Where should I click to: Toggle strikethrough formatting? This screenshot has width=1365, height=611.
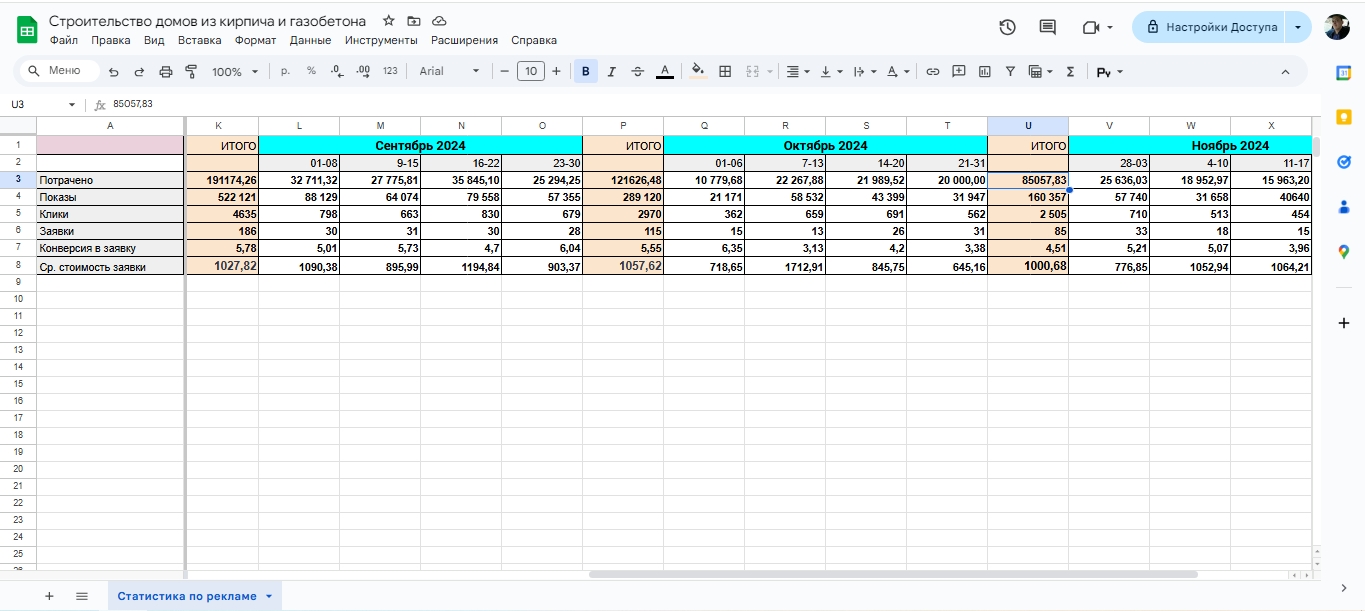(x=638, y=72)
